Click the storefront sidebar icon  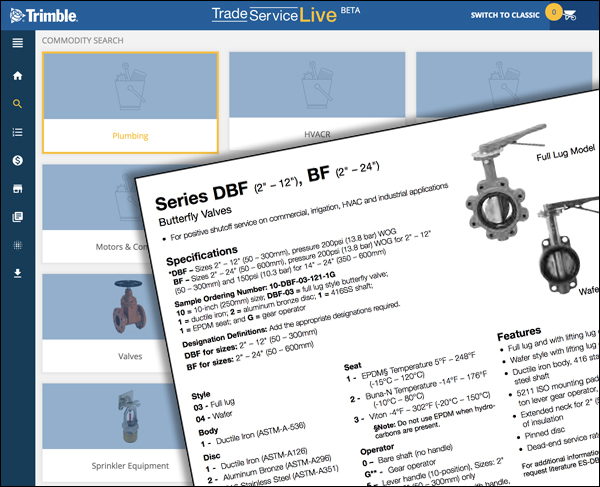(x=18, y=189)
